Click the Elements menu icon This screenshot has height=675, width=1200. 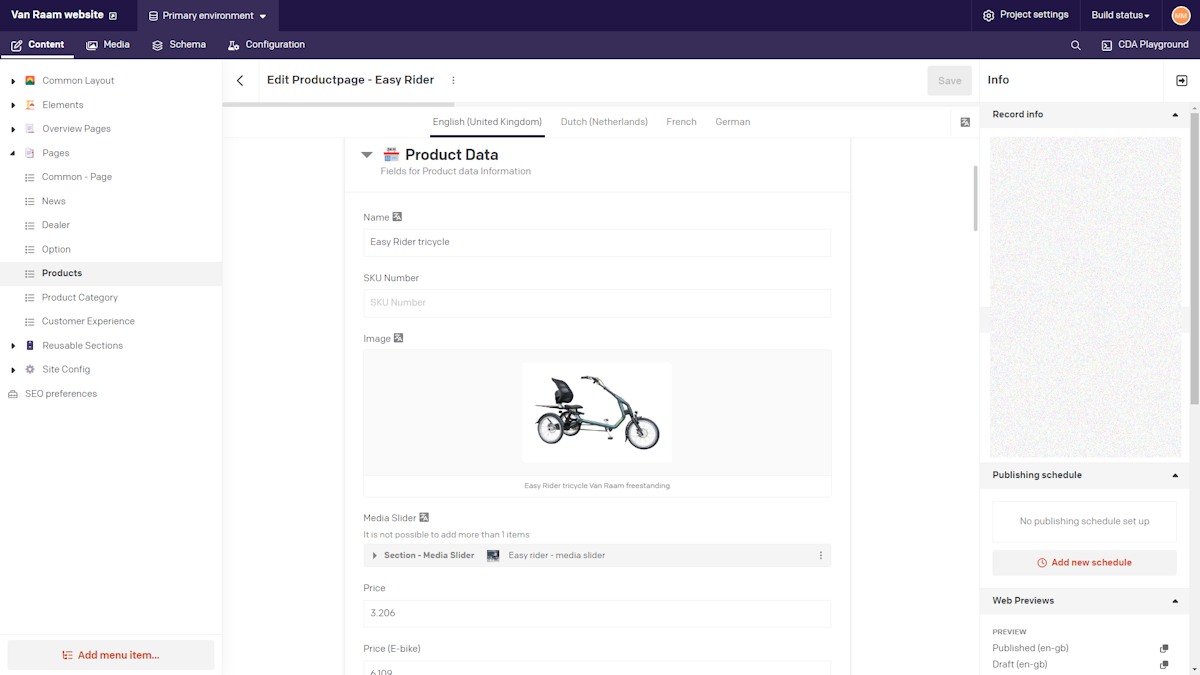click(x=30, y=105)
